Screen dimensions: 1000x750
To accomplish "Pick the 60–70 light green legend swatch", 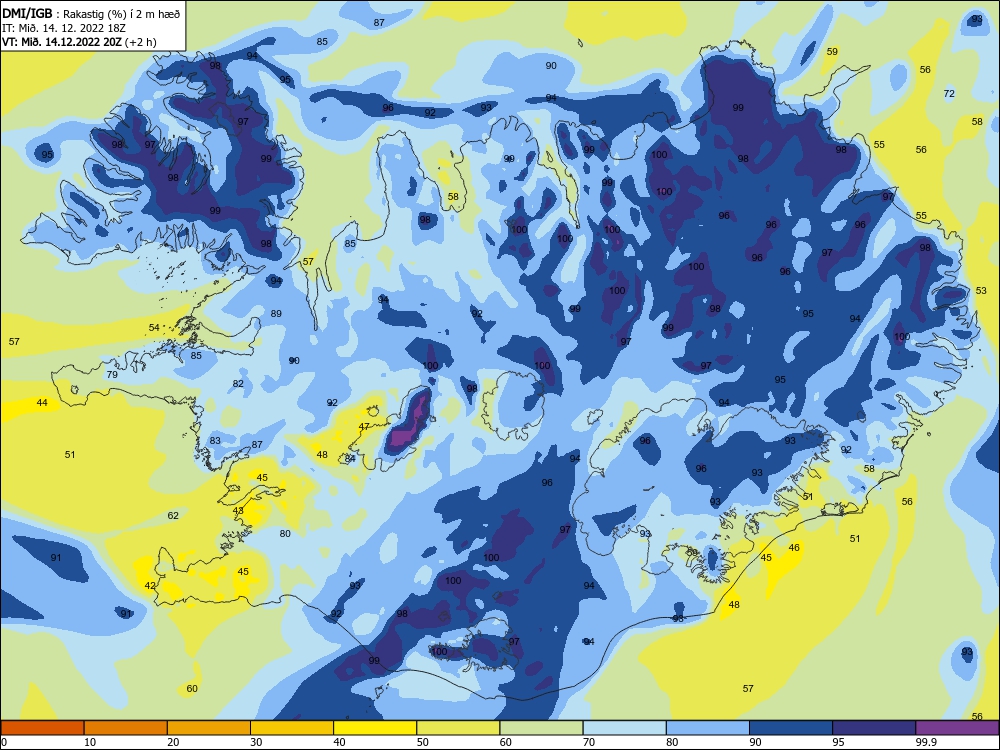I will pos(541,728).
